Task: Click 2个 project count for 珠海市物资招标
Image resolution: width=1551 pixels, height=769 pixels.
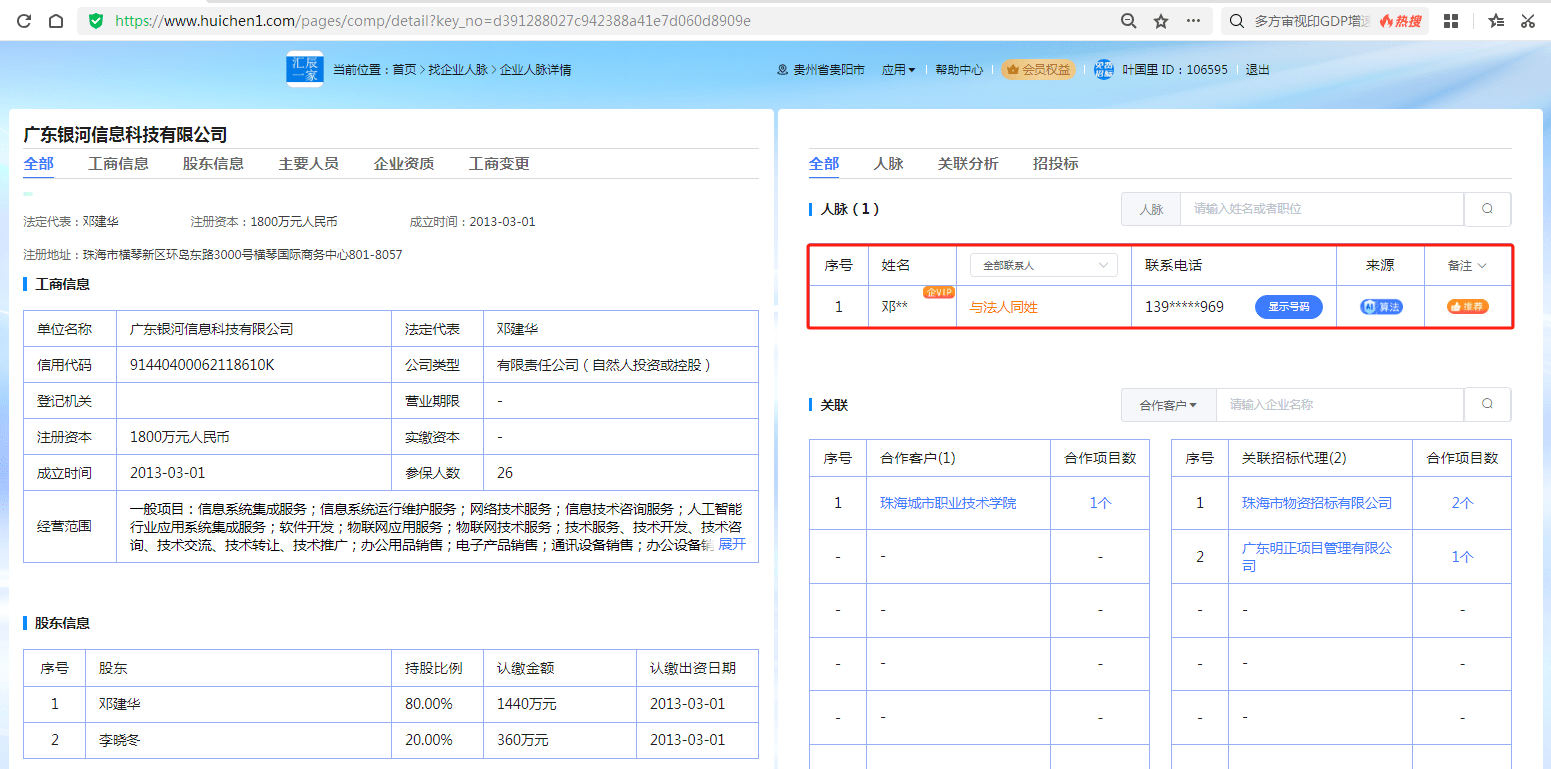Action: [1462, 503]
